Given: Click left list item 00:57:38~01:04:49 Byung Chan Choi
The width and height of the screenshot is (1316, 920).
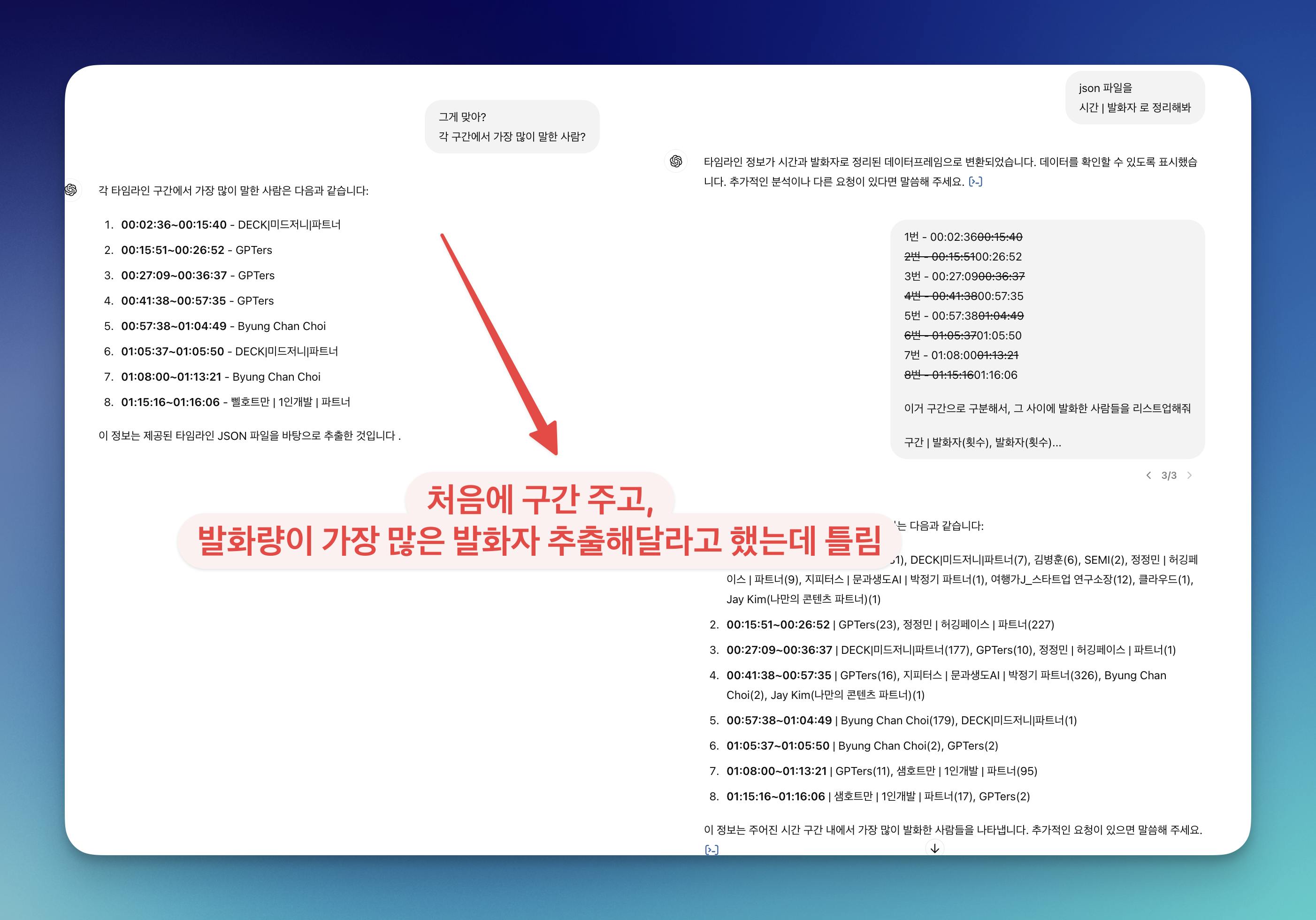Looking at the screenshot, I should (x=223, y=326).
